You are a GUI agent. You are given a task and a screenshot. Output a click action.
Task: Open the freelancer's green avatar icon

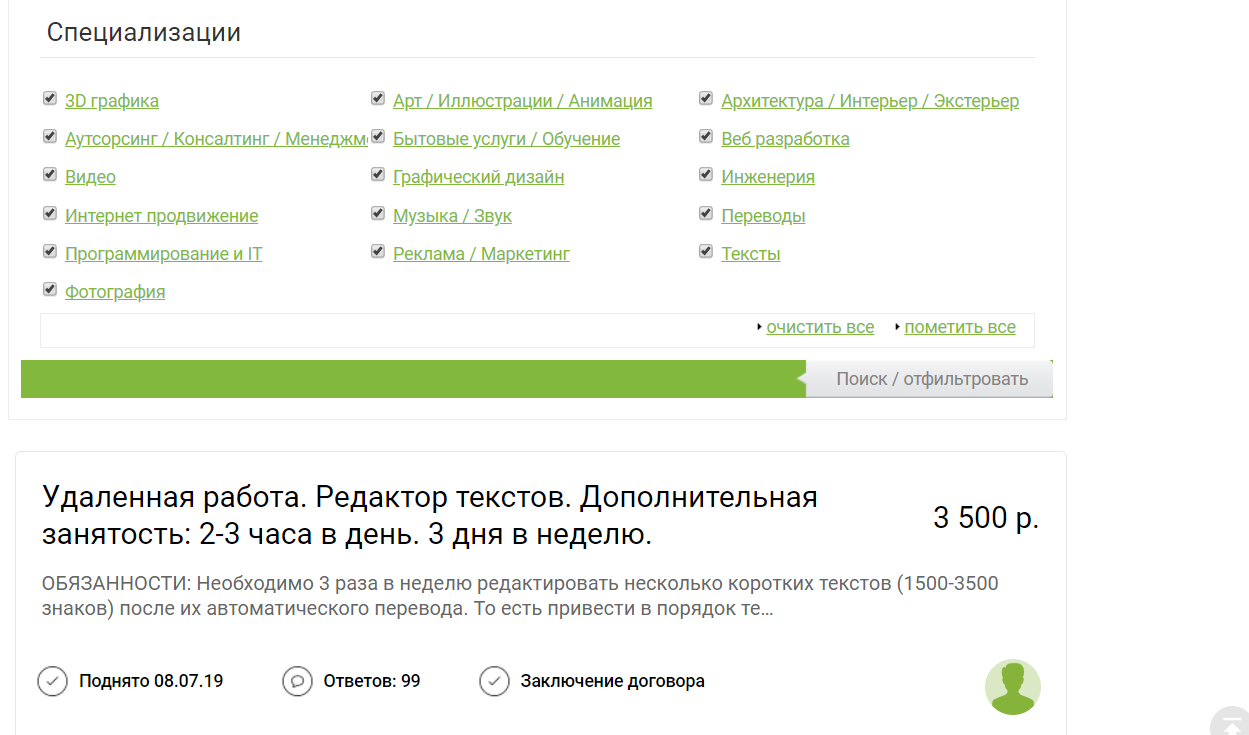[x=1013, y=687]
